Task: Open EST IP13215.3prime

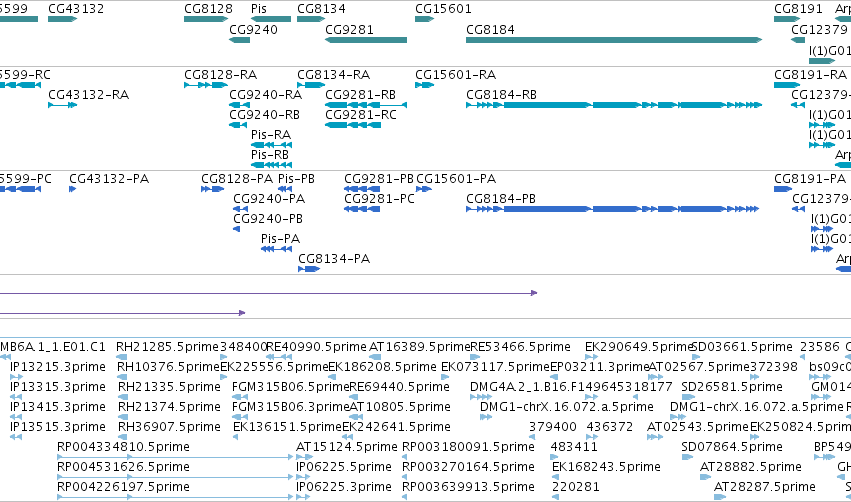Action: (58, 367)
